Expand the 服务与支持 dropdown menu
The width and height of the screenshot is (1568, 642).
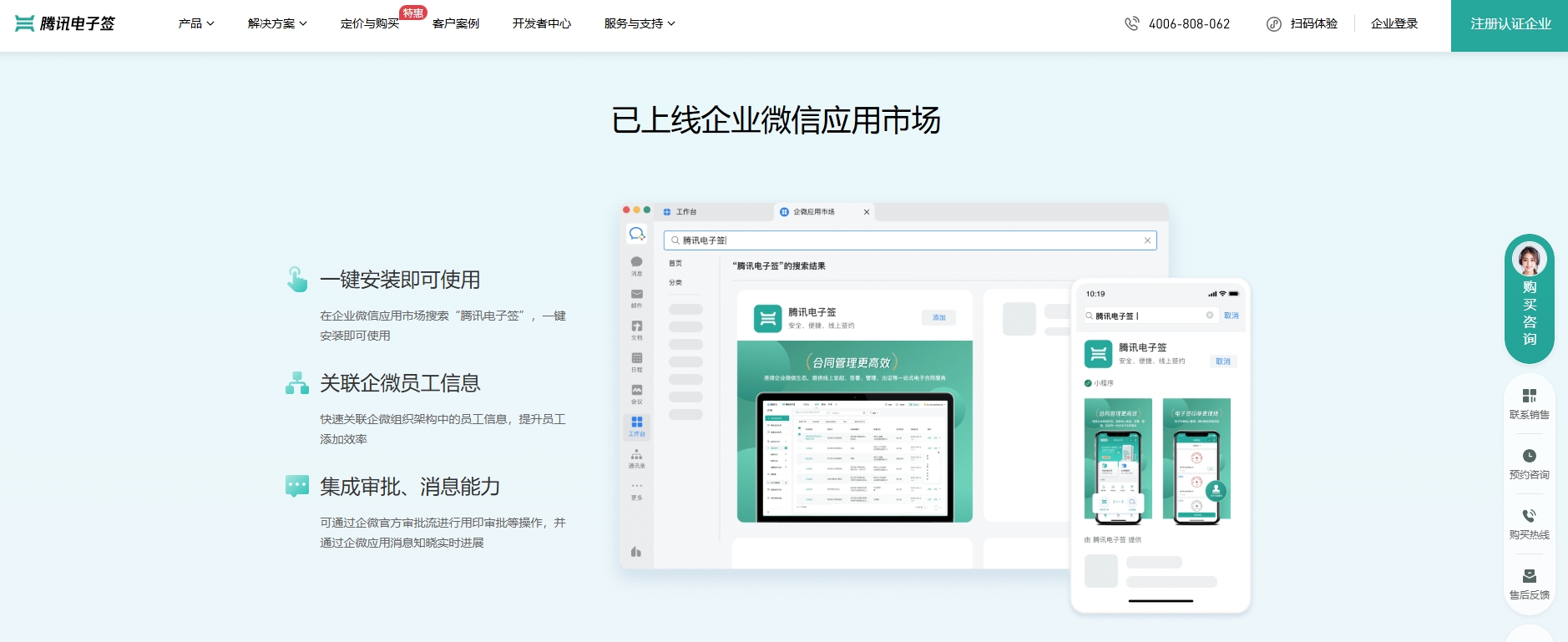point(640,23)
